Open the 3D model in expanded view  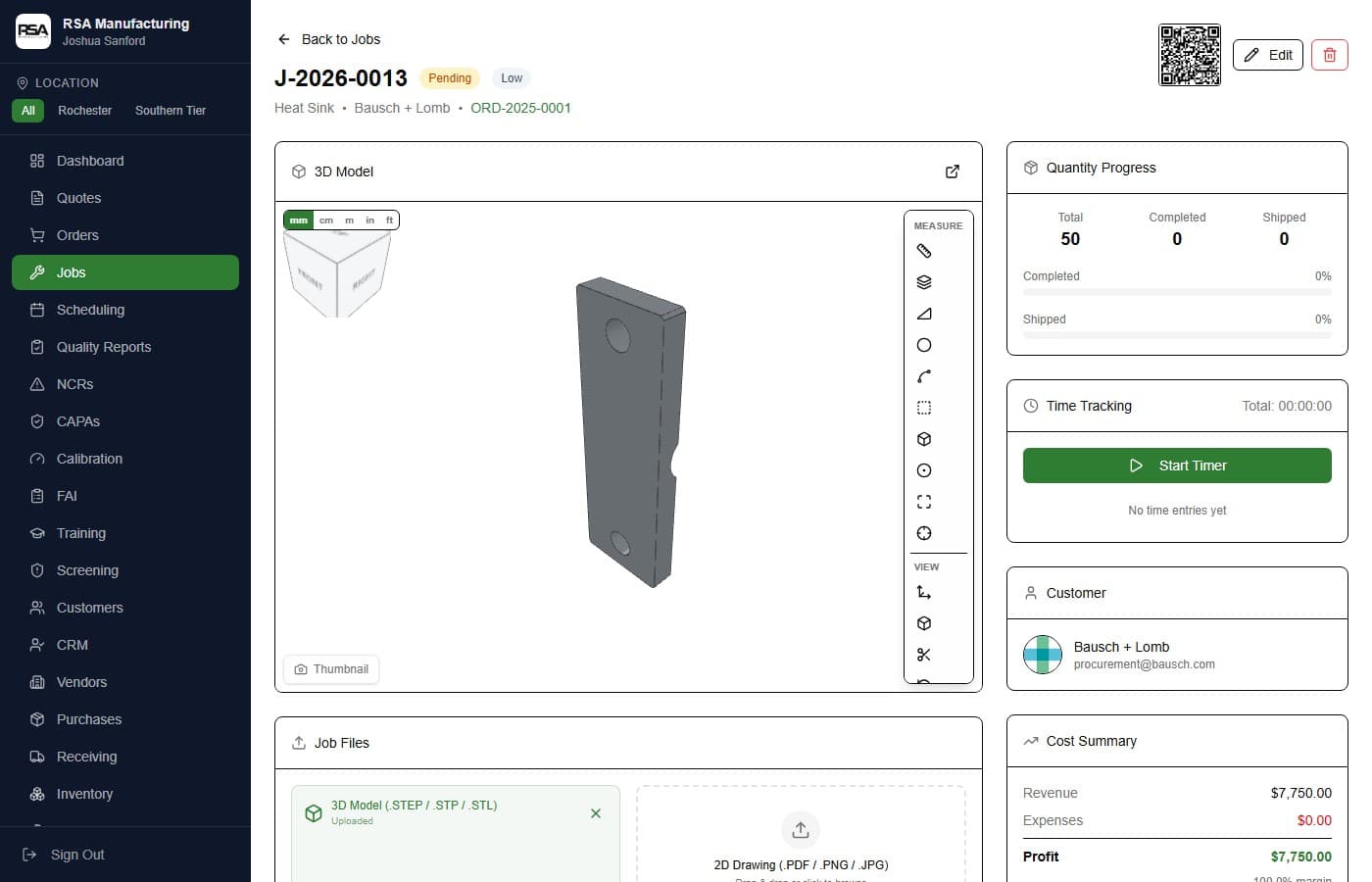pyautogui.click(x=952, y=171)
